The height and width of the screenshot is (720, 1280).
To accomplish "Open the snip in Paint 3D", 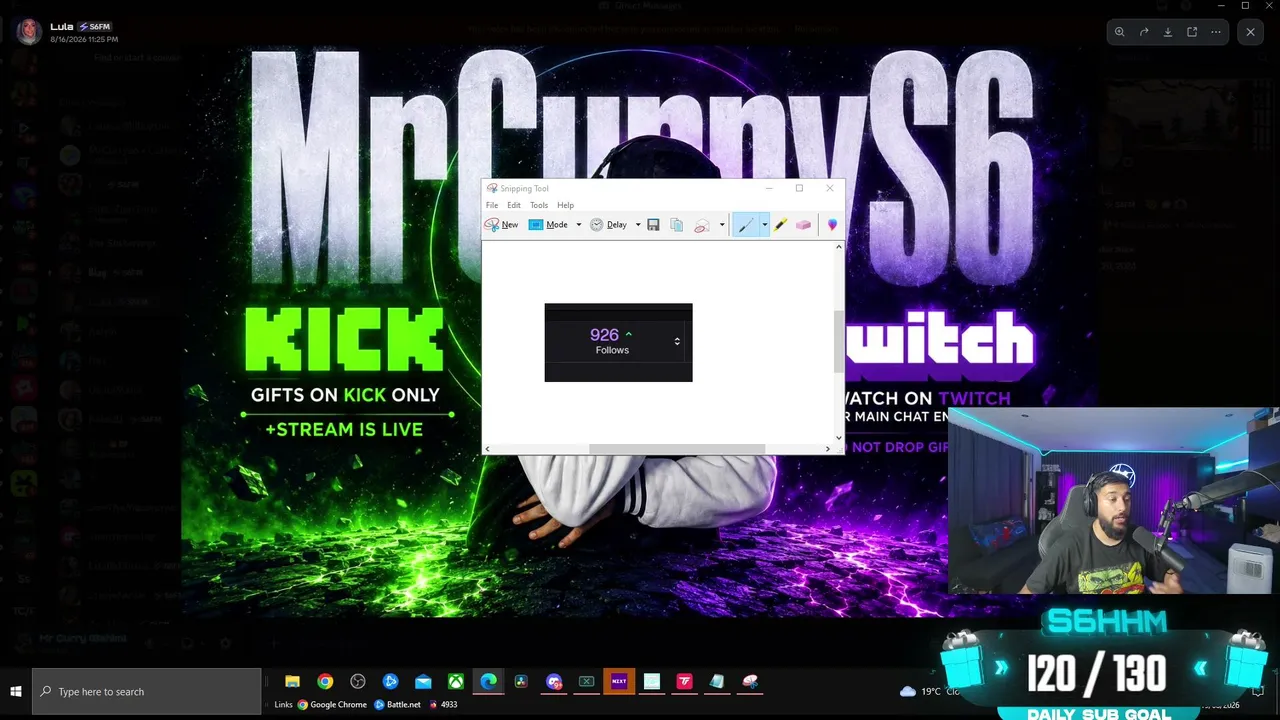I will (x=832, y=225).
